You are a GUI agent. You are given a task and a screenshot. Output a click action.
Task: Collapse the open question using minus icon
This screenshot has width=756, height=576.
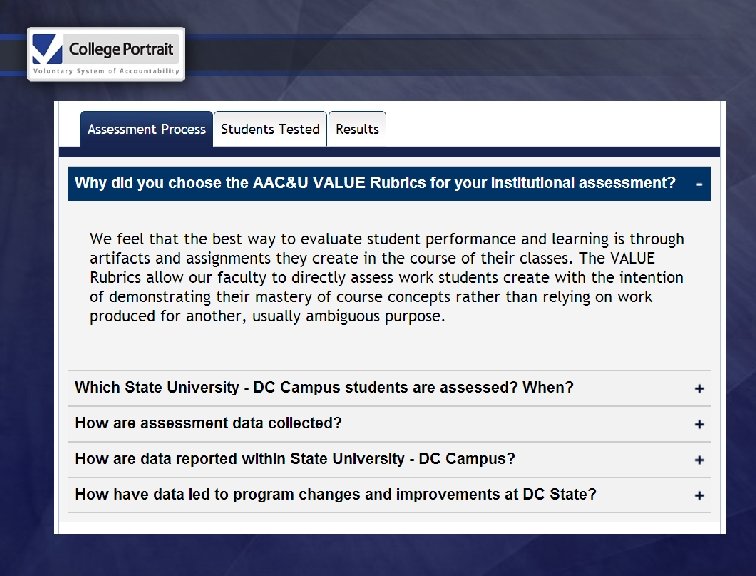point(699,184)
